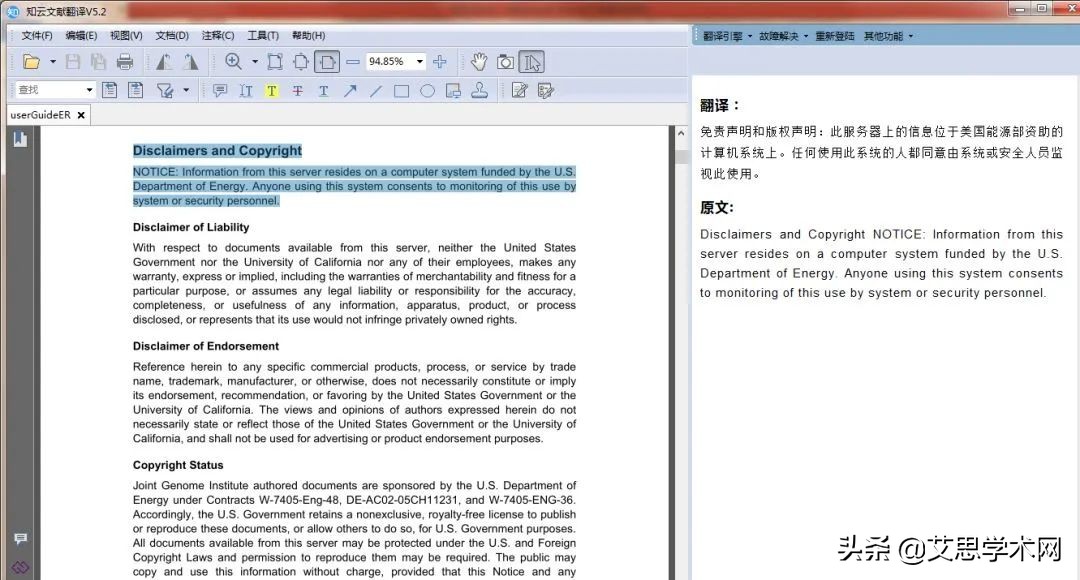The width and height of the screenshot is (1080, 580).
Task: Activate the Arrow drawing tool
Action: coord(351,90)
